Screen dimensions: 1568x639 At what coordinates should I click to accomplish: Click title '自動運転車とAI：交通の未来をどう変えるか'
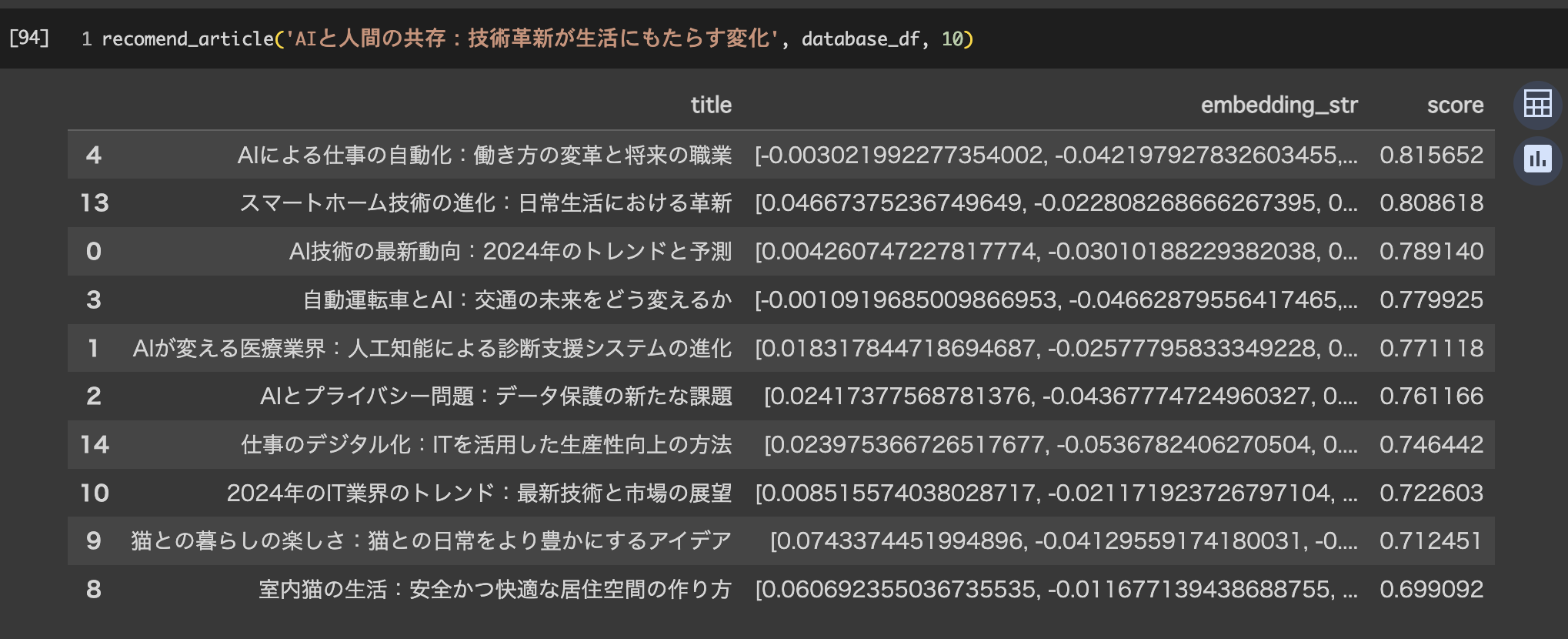click(x=516, y=300)
